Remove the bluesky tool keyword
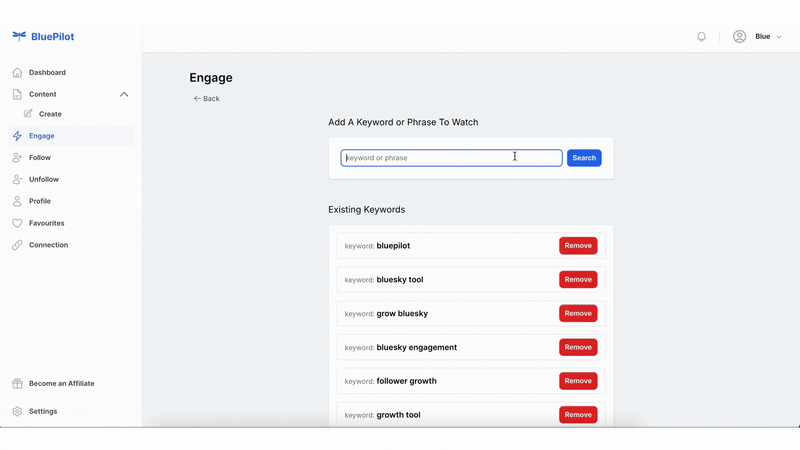Image resolution: width=800 pixels, height=450 pixels. click(x=578, y=280)
